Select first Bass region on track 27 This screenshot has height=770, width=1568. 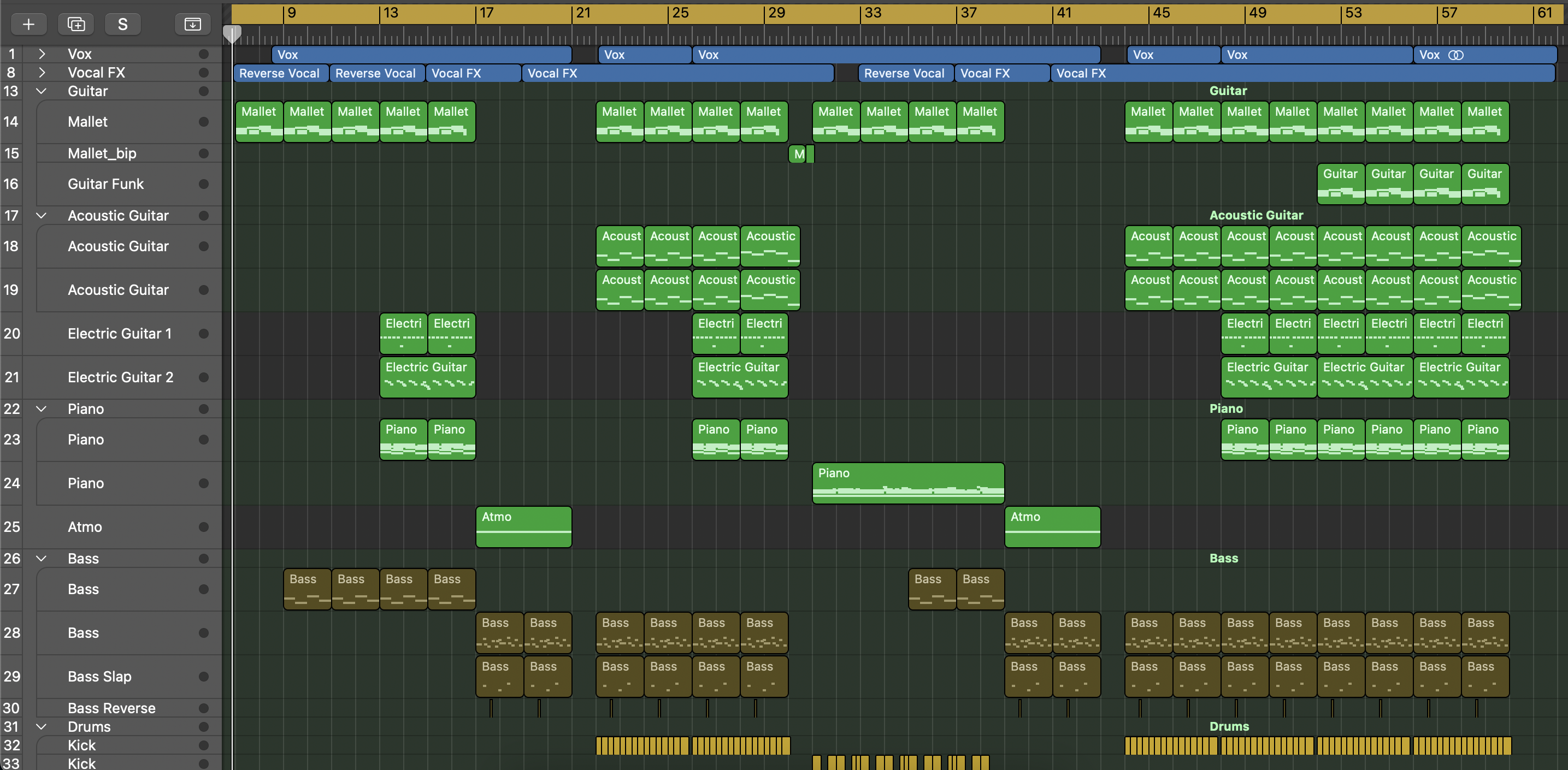coord(308,589)
